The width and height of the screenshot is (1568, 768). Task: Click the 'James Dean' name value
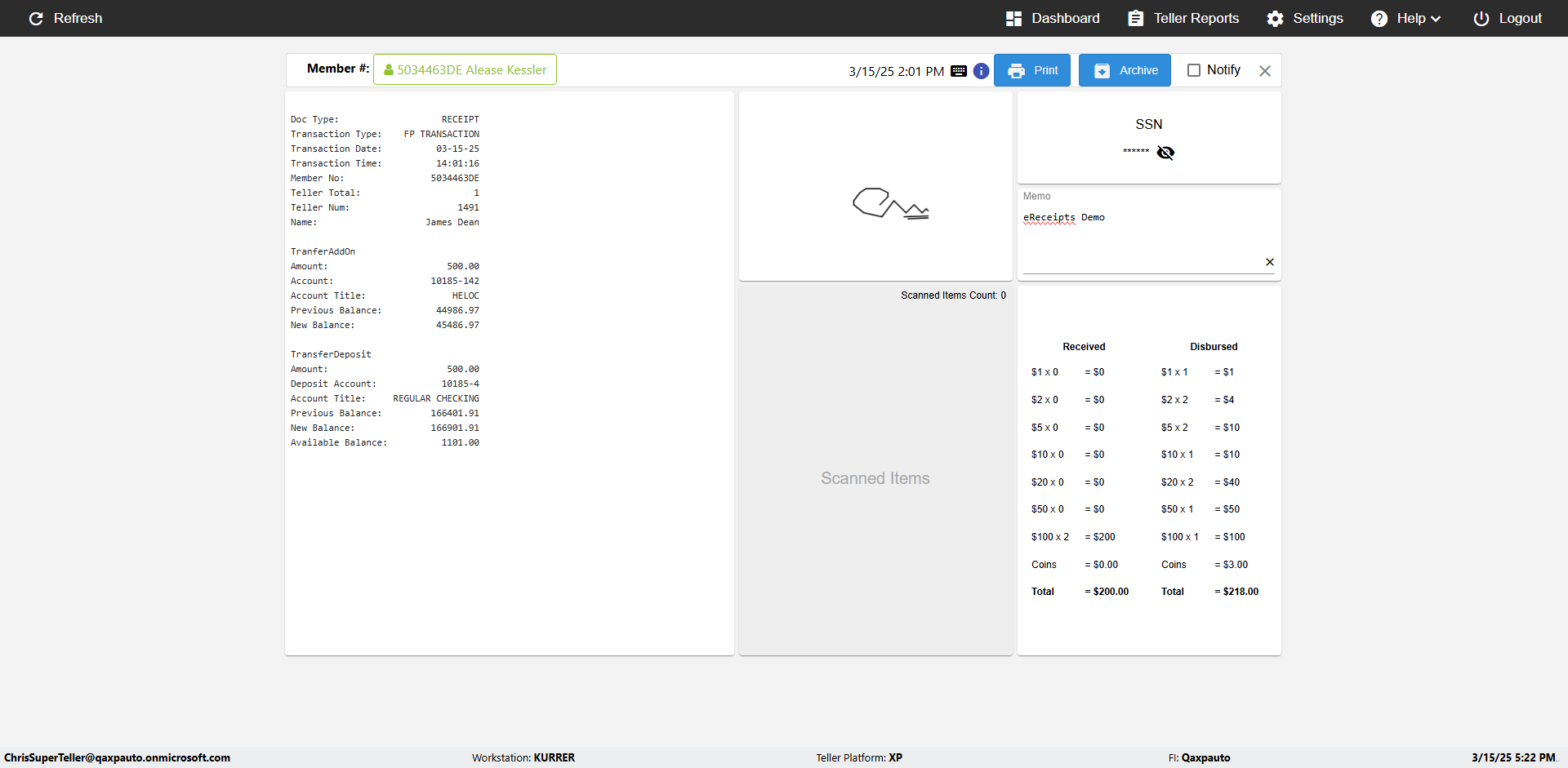pos(452,222)
